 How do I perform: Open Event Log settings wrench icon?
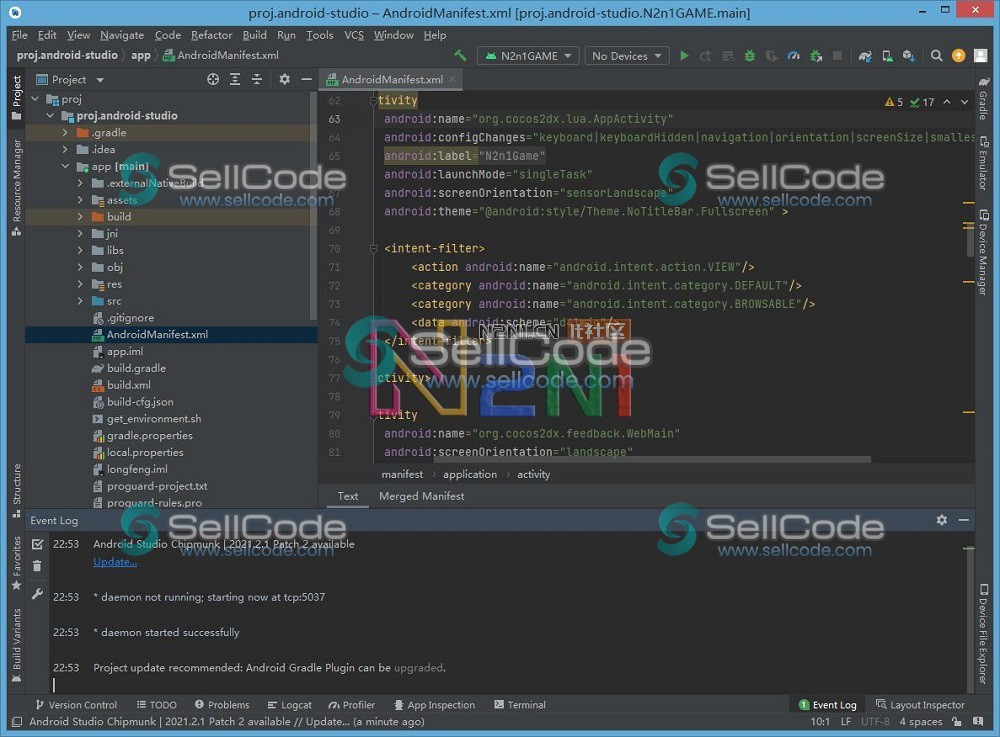point(37,594)
